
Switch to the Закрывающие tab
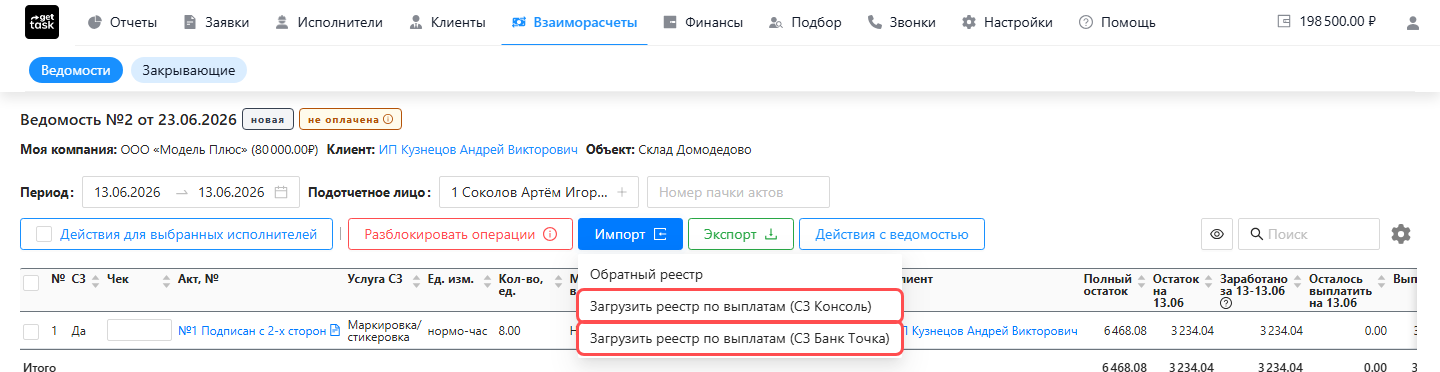coord(188,71)
